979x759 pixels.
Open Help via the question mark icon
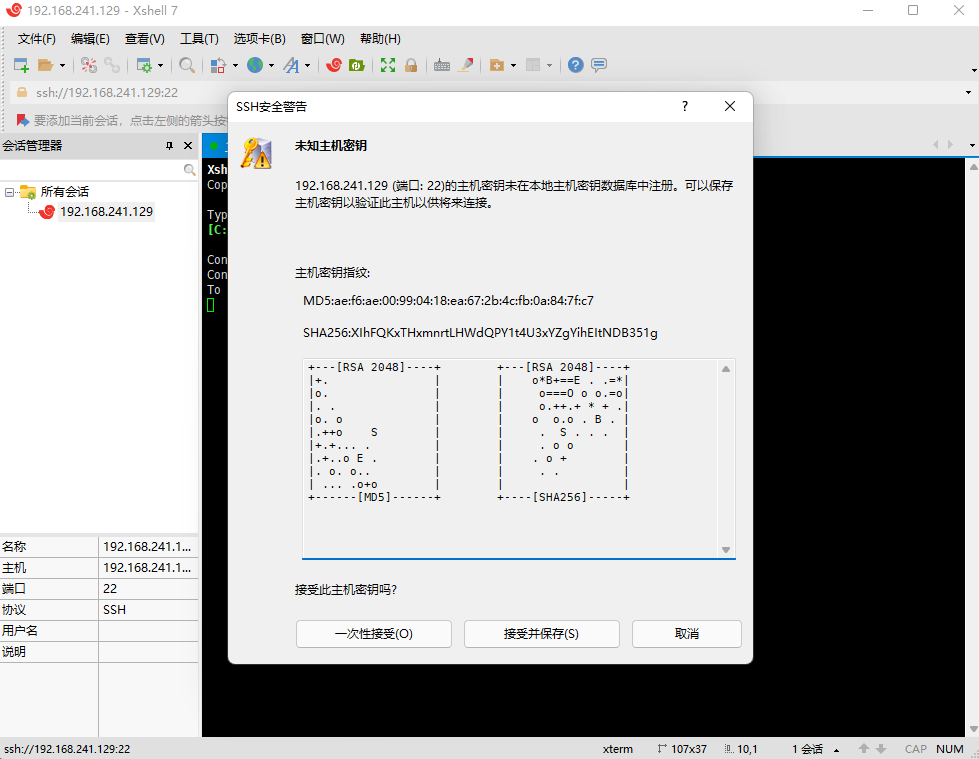tap(574, 65)
